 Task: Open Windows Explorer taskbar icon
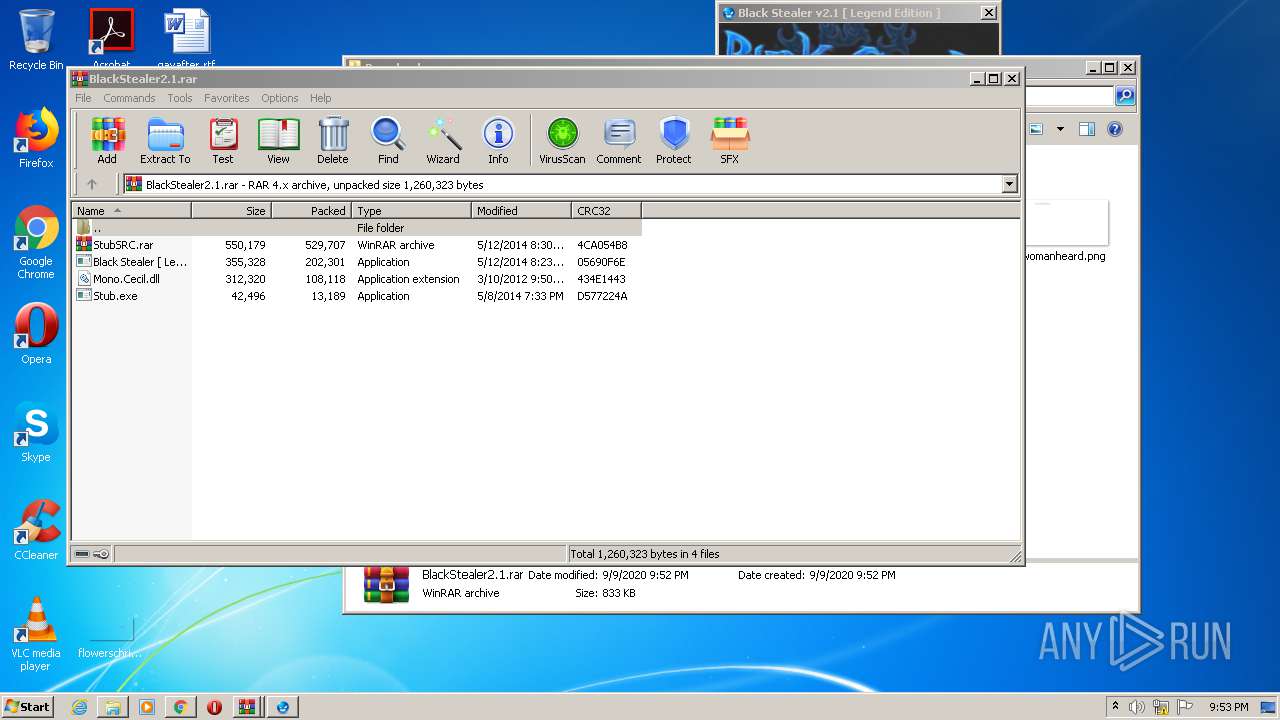(x=113, y=707)
